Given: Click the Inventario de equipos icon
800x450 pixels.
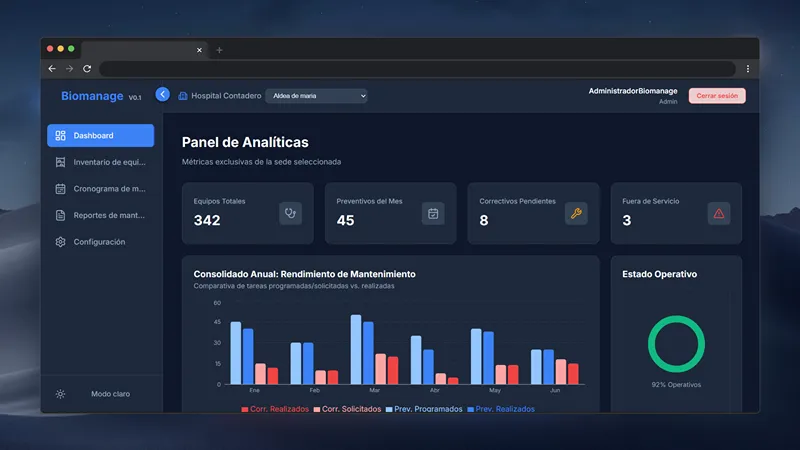Looking at the screenshot, I should click(x=60, y=162).
